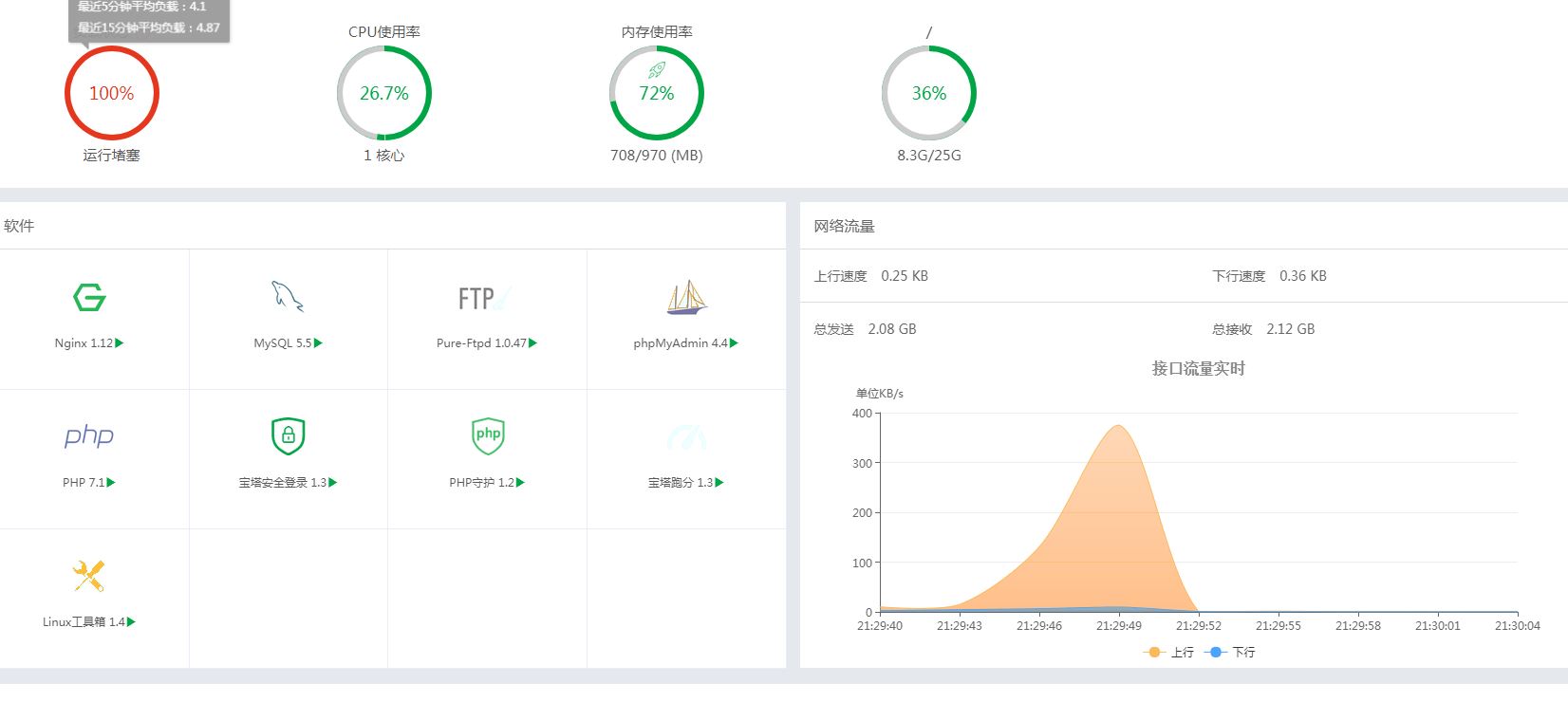Click the MySQL dolphin icon

(x=287, y=297)
